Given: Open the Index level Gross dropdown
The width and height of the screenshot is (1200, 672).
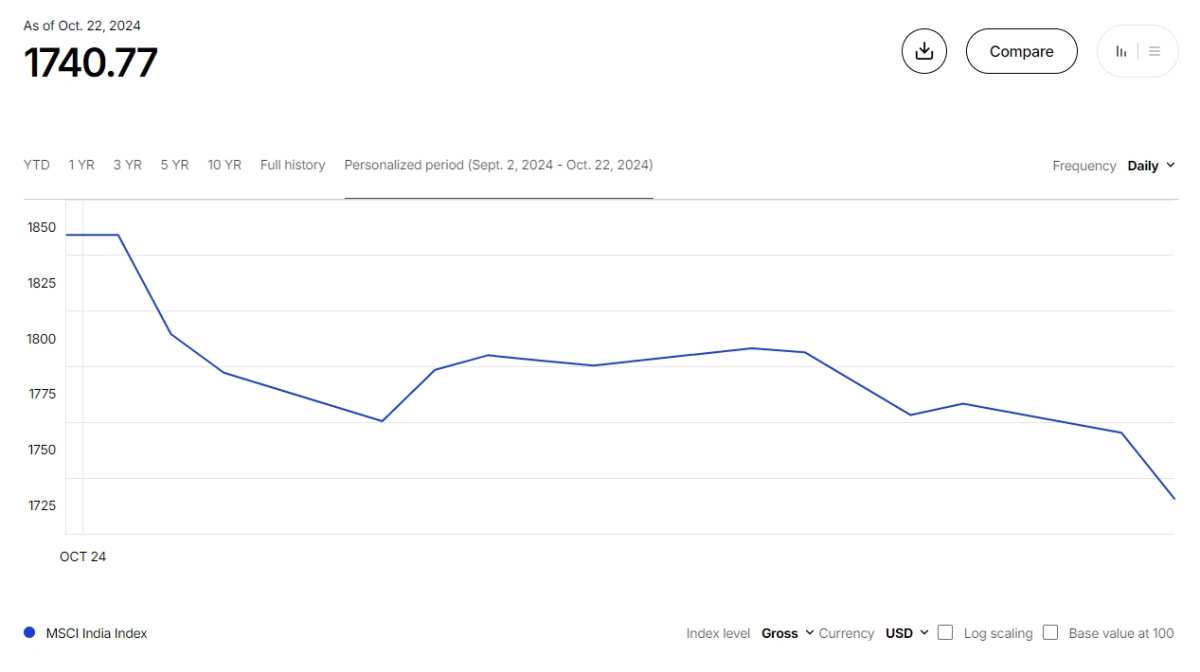Looking at the screenshot, I should coord(788,633).
